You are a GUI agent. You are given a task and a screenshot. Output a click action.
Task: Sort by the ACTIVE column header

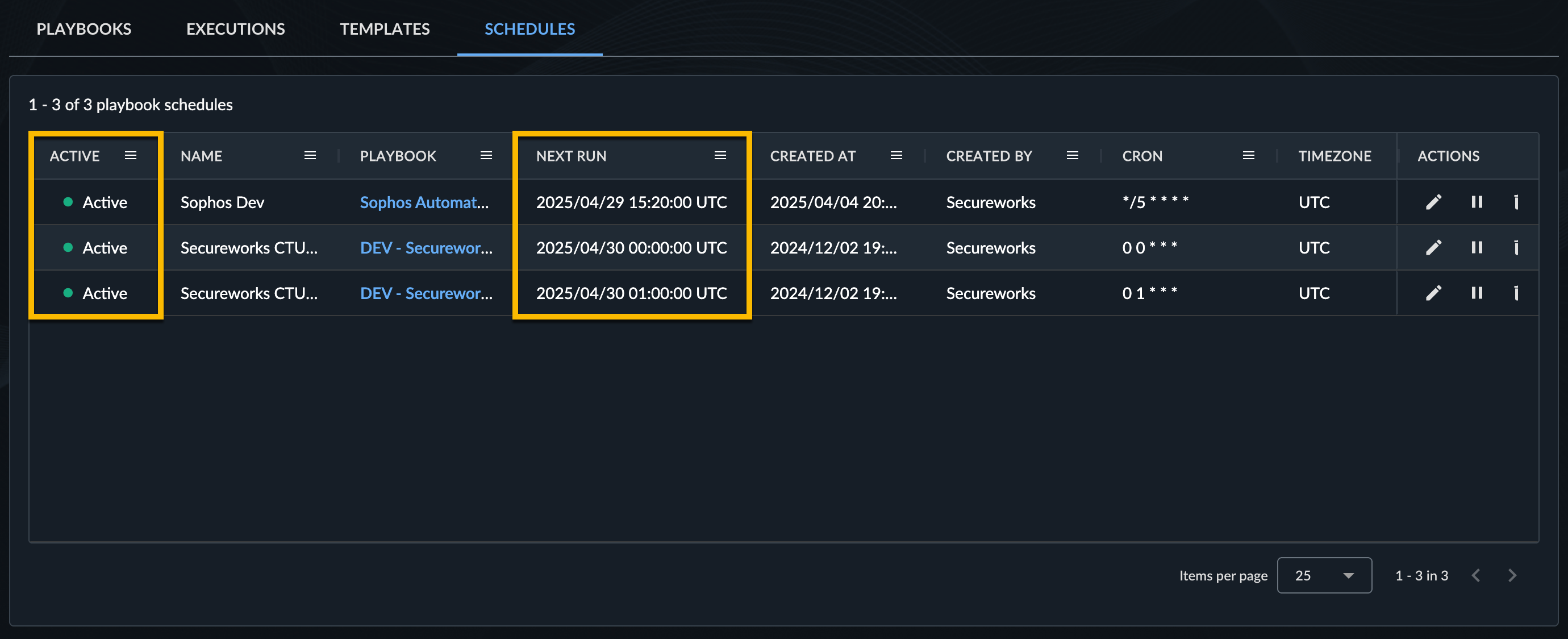[x=74, y=156]
